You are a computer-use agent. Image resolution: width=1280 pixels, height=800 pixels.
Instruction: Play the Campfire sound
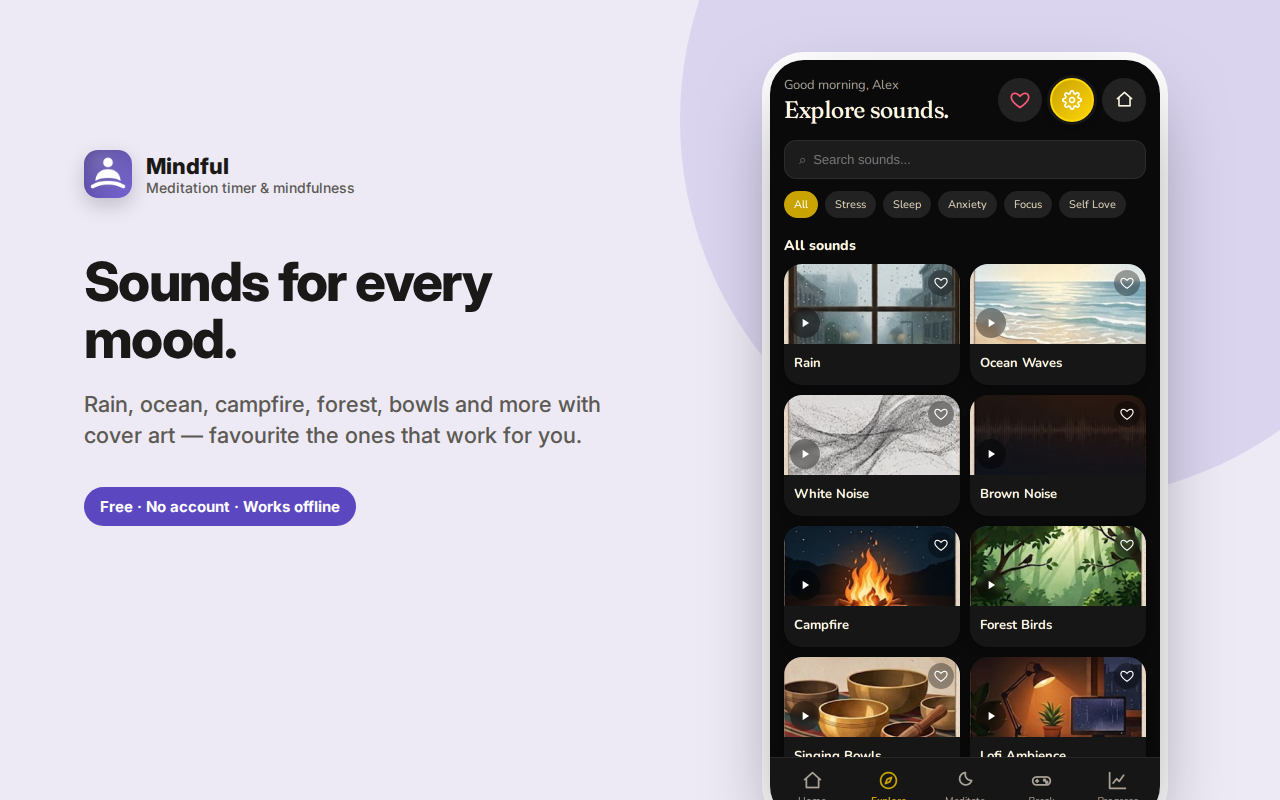(x=805, y=585)
